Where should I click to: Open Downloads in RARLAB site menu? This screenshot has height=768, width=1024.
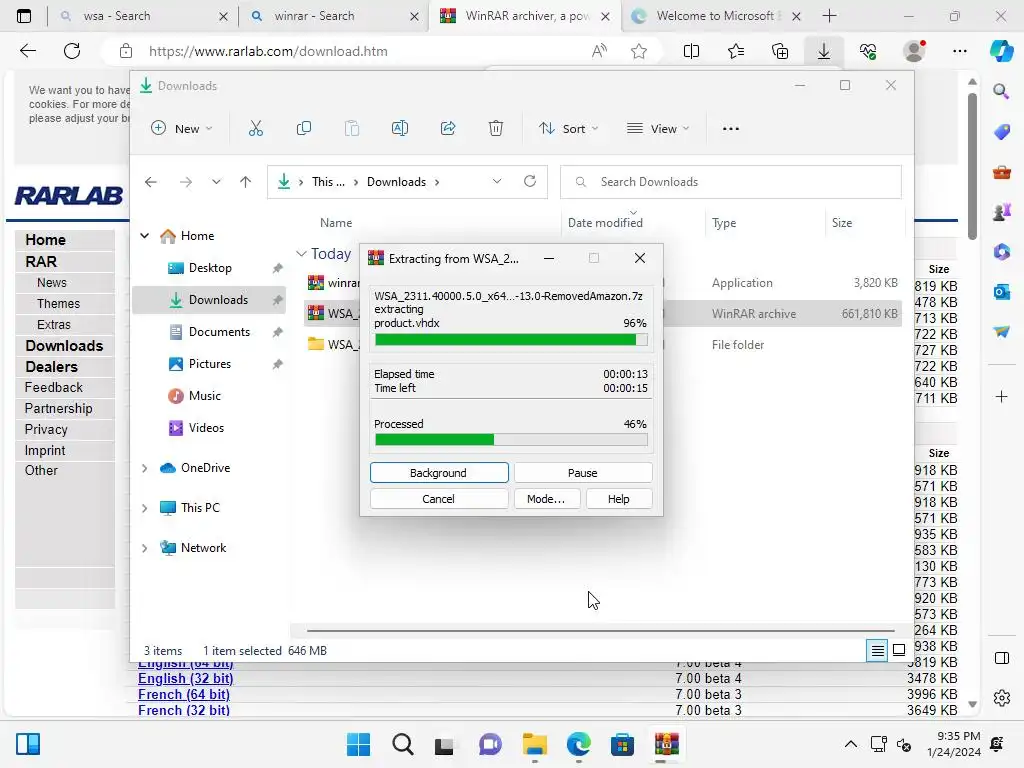click(x=64, y=345)
